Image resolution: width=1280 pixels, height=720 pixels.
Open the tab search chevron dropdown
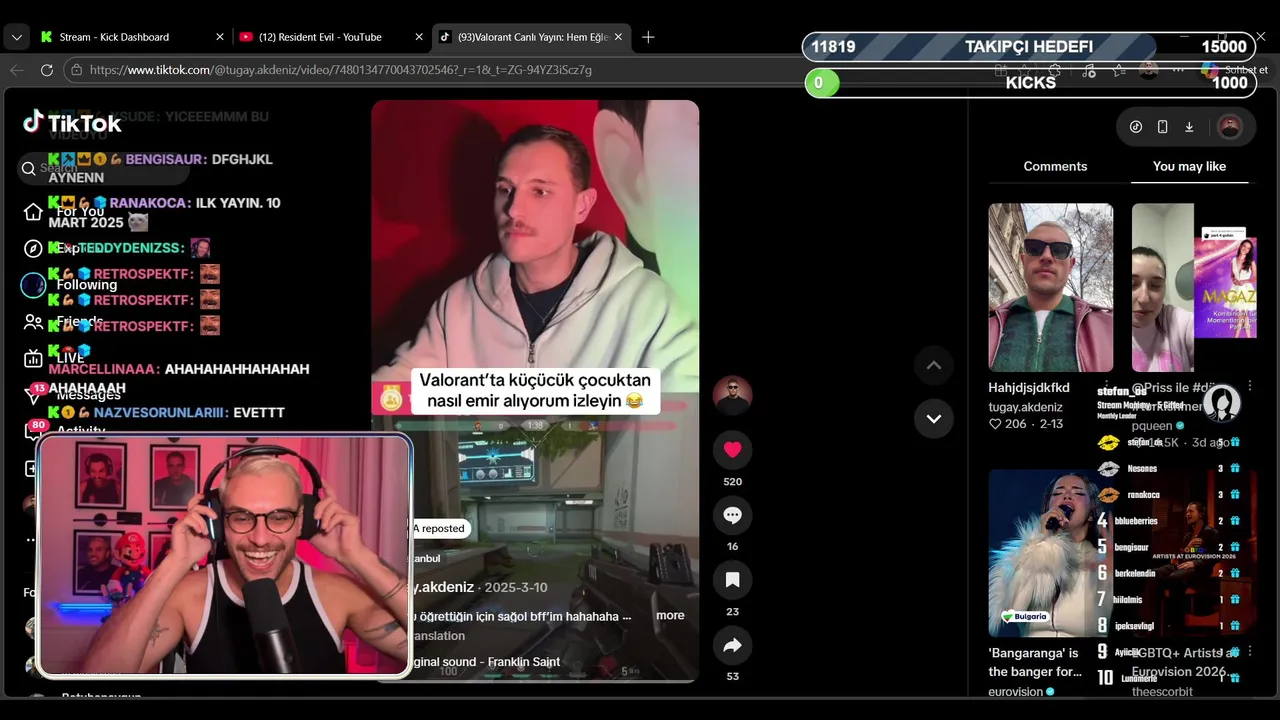17,37
